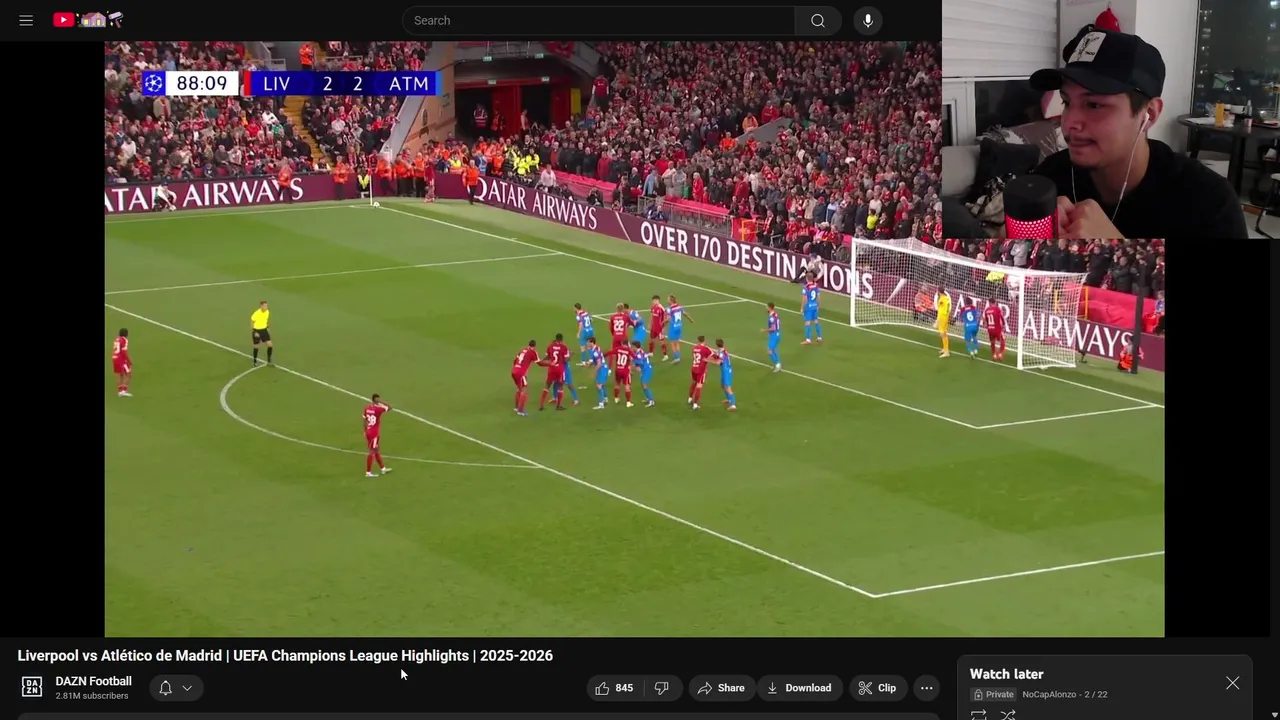
Task: Toggle loop playlist in Watch later
Action: [978, 714]
